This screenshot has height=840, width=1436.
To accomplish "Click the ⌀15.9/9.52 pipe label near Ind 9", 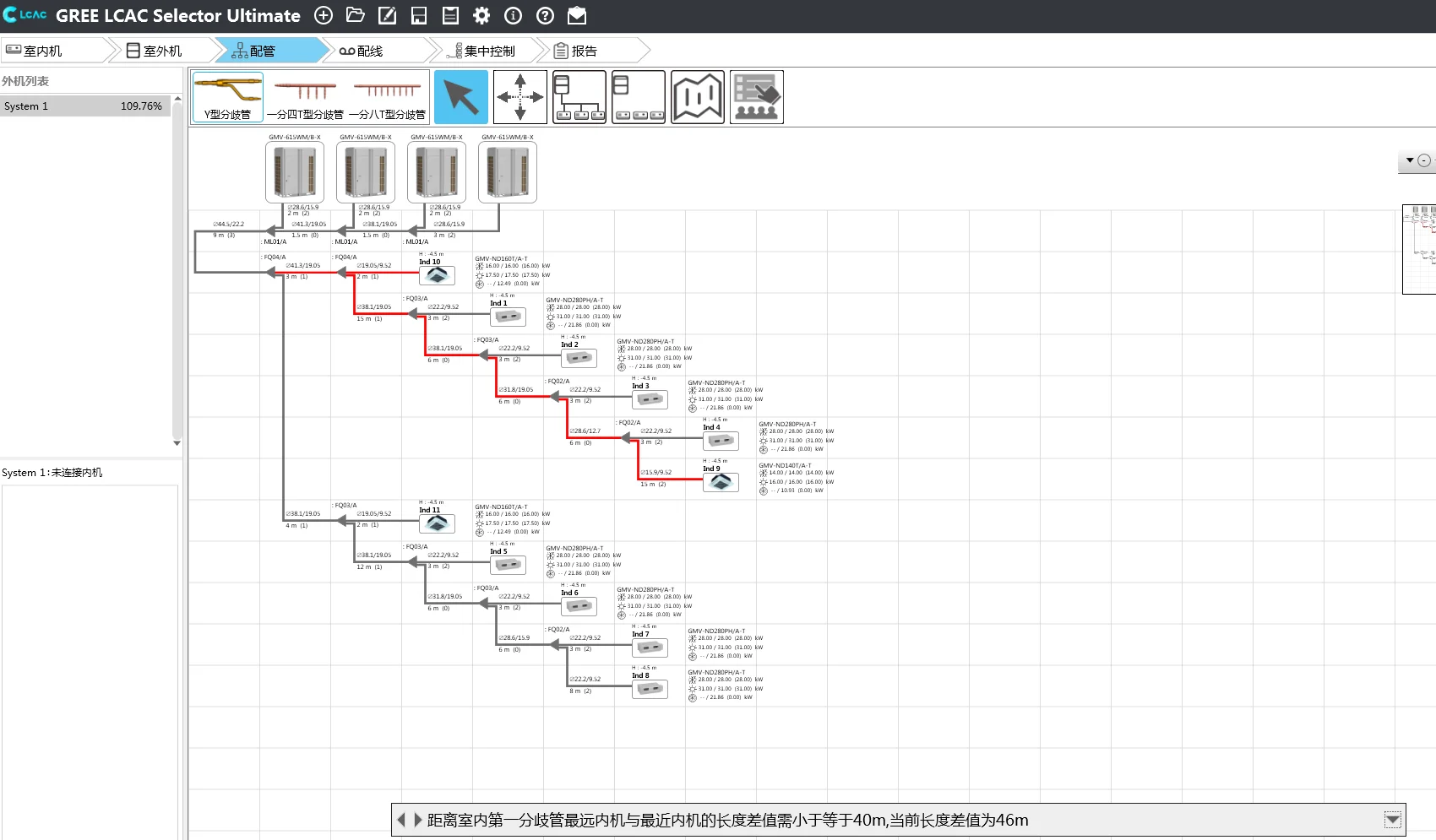I will coord(655,473).
